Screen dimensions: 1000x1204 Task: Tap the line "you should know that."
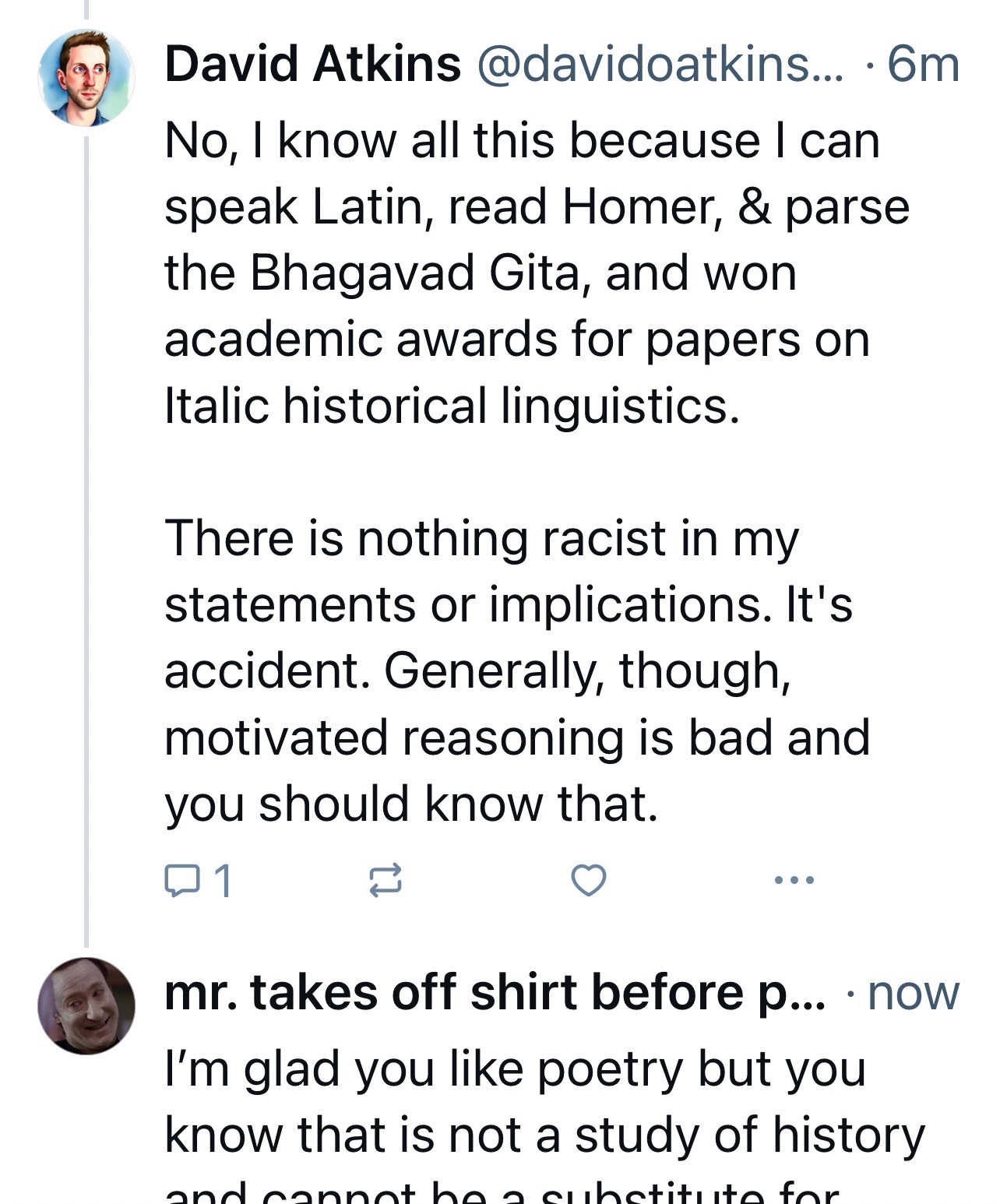coord(411,804)
